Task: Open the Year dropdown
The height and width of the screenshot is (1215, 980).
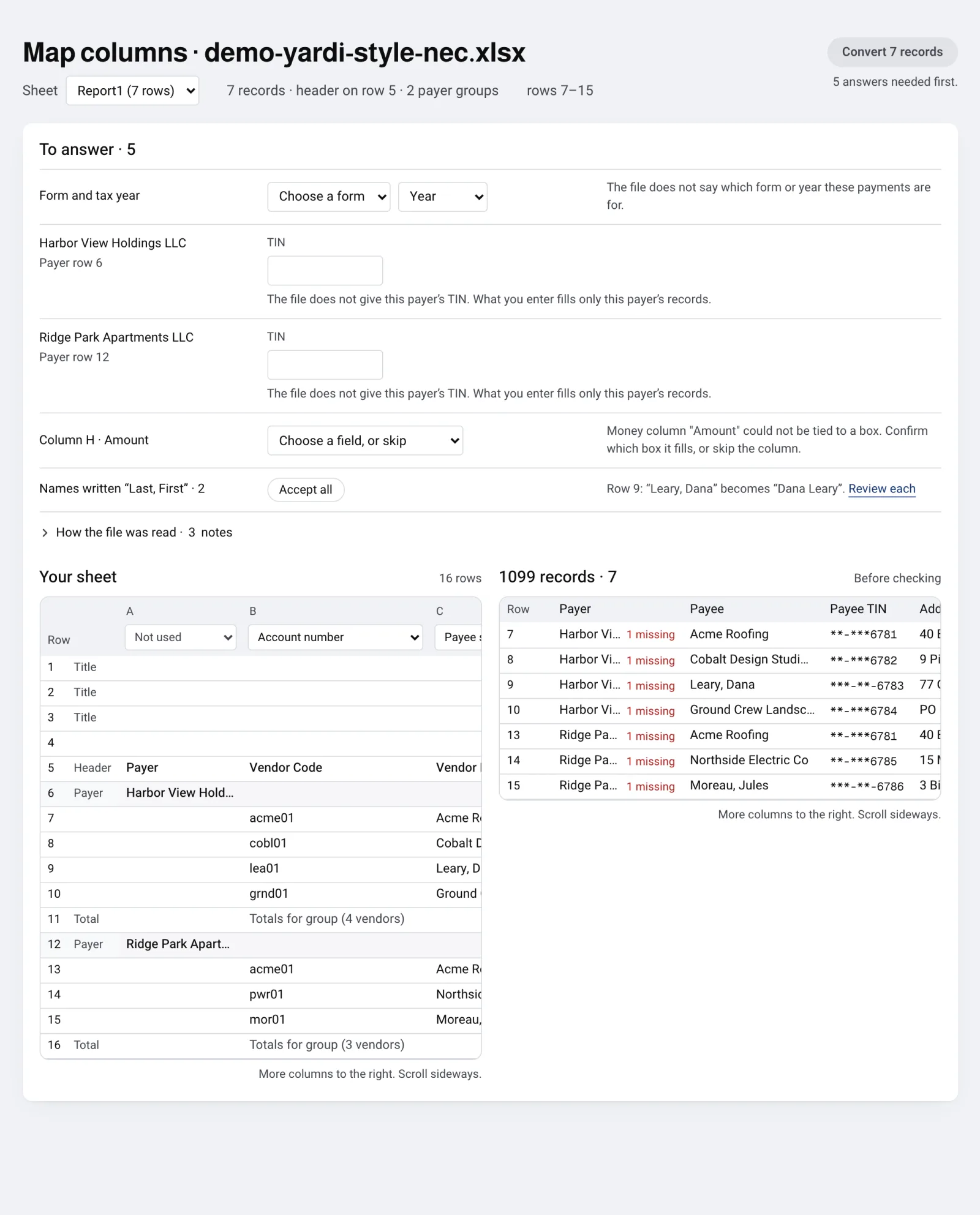Action: click(x=443, y=197)
